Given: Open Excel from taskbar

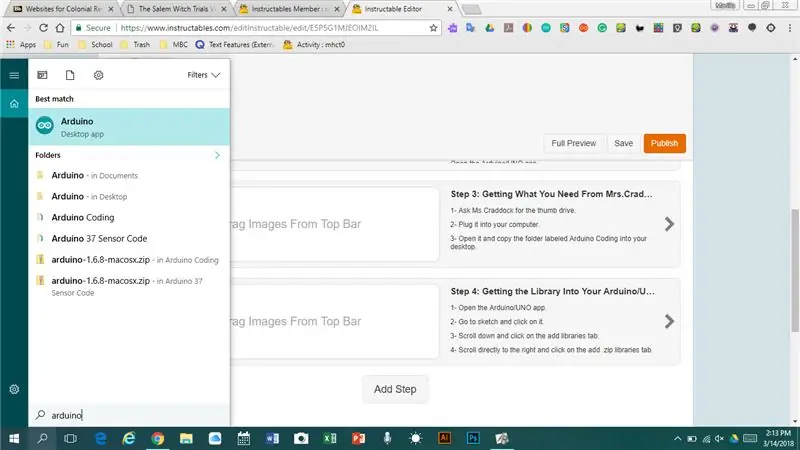Looking at the screenshot, I should point(330,438).
